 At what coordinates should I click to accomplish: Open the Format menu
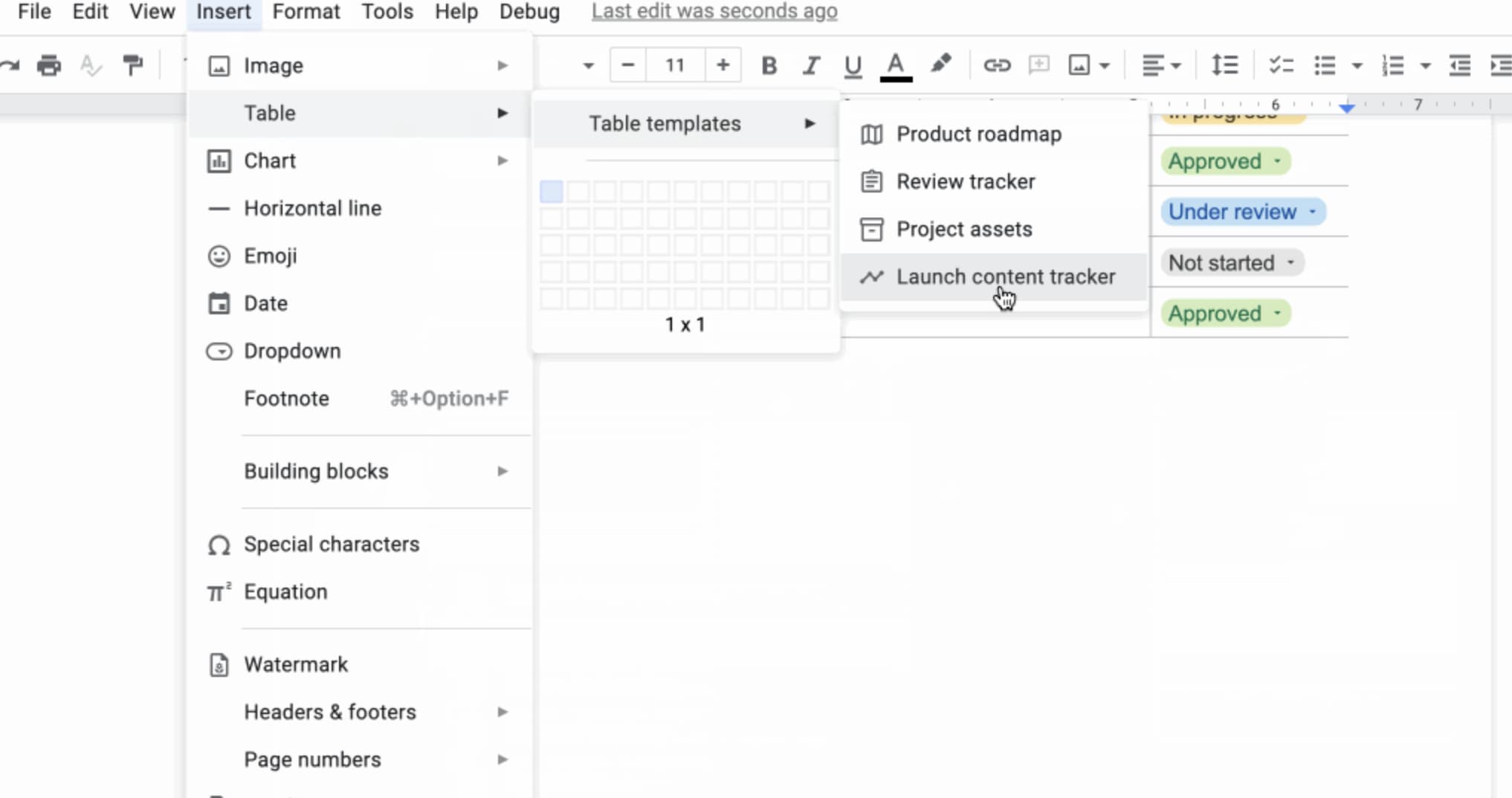(306, 11)
